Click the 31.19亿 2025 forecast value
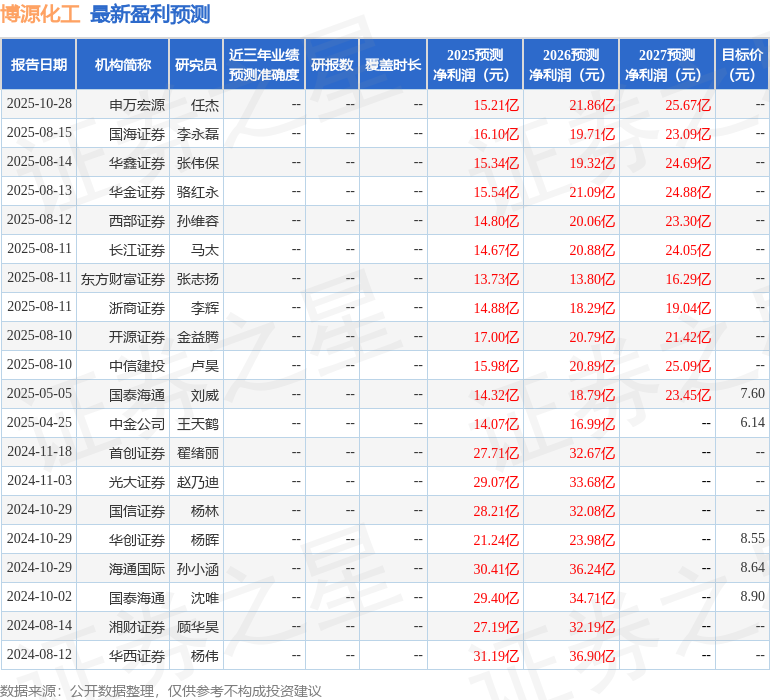 (496, 656)
